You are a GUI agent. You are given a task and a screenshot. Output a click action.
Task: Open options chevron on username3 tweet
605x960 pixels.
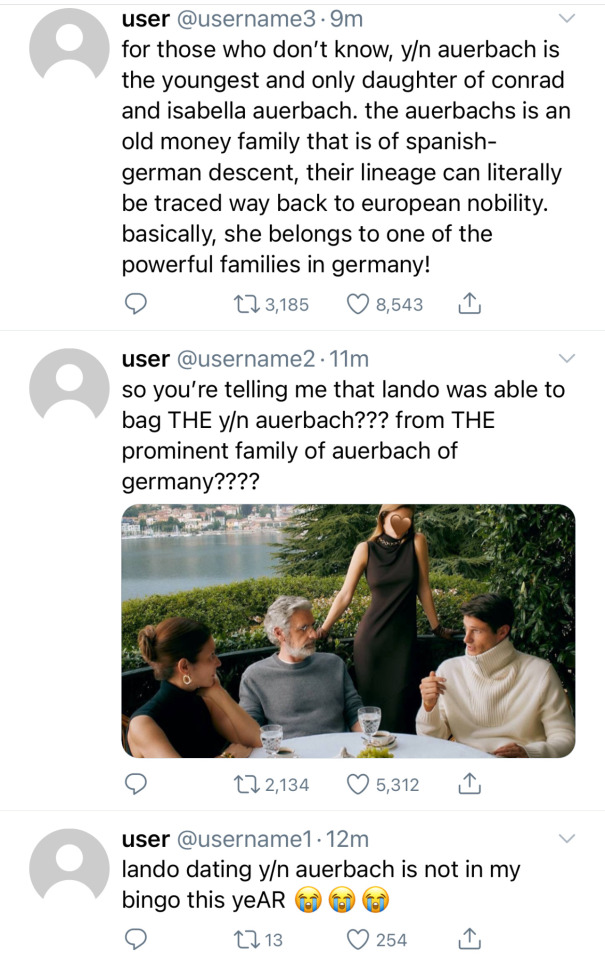(x=566, y=18)
